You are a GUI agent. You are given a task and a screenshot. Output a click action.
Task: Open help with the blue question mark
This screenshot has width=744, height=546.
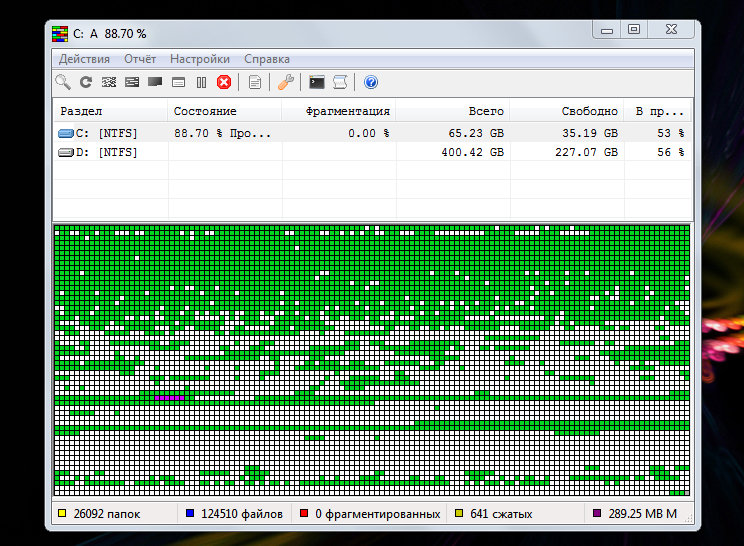(371, 82)
